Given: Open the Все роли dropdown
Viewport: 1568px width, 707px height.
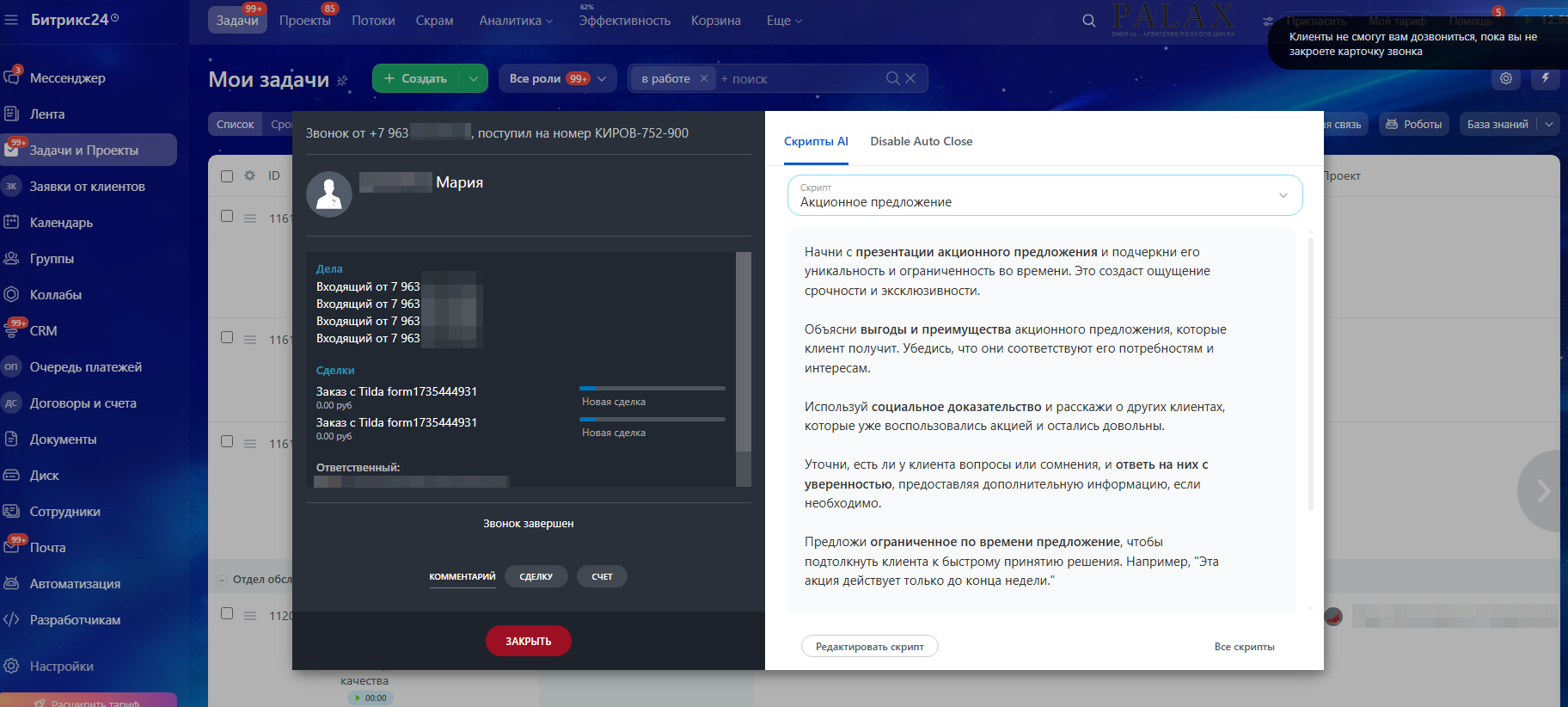Looking at the screenshot, I should click(557, 78).
